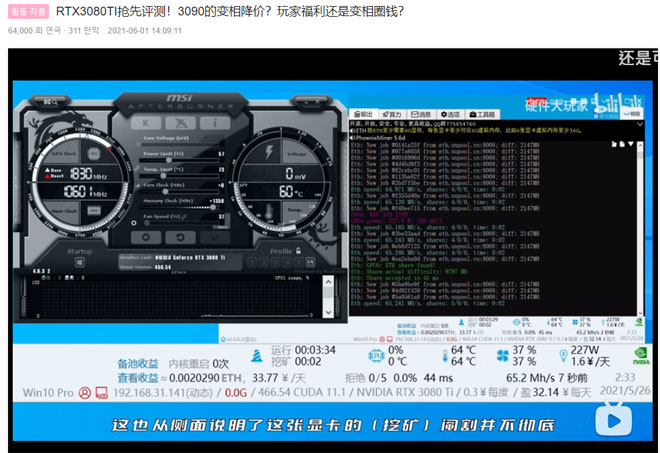
Task: Click the bilibili watermark logo top right
Action: (617, 104)
